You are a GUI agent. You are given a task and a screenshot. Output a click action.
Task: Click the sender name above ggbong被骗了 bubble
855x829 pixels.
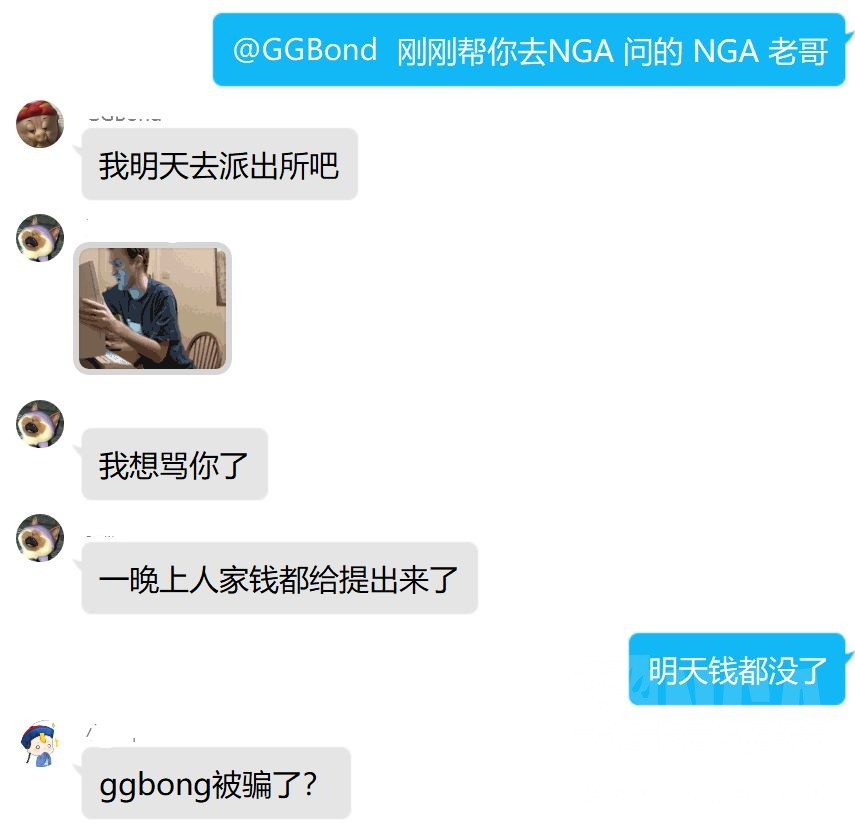pyautogui.click(x=112, y=732)
